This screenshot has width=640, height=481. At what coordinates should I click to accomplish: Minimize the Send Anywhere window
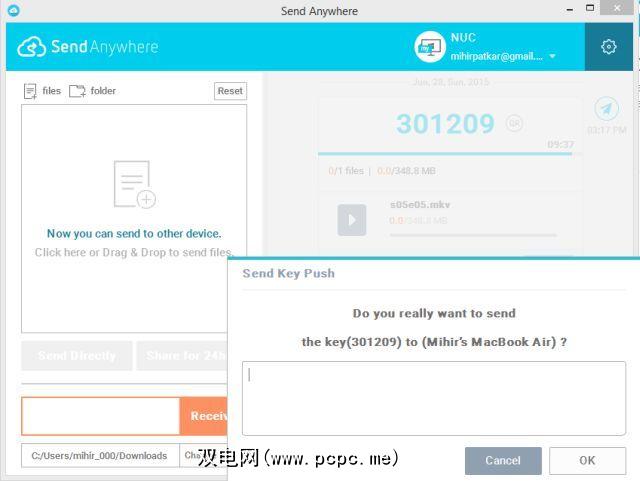[x=570, y=9]
